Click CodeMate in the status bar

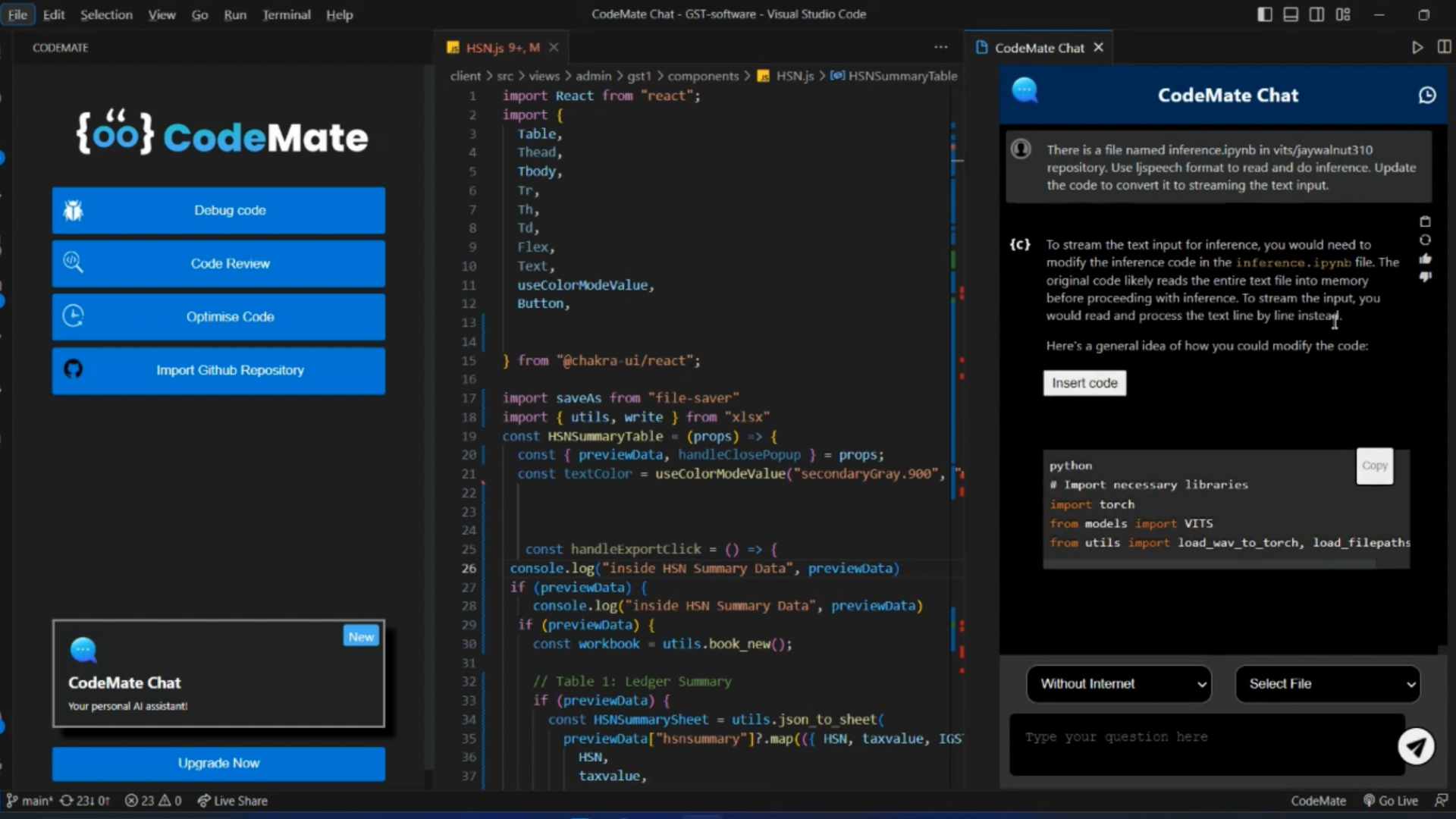click(1318, 801)
